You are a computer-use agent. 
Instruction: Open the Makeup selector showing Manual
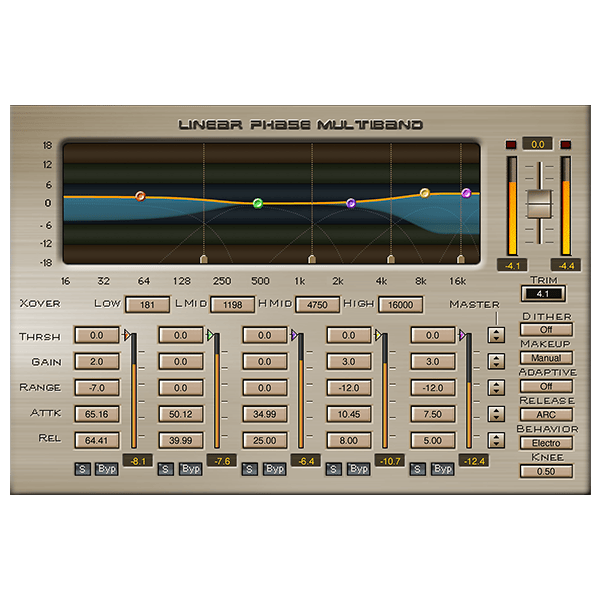point(546,358)
